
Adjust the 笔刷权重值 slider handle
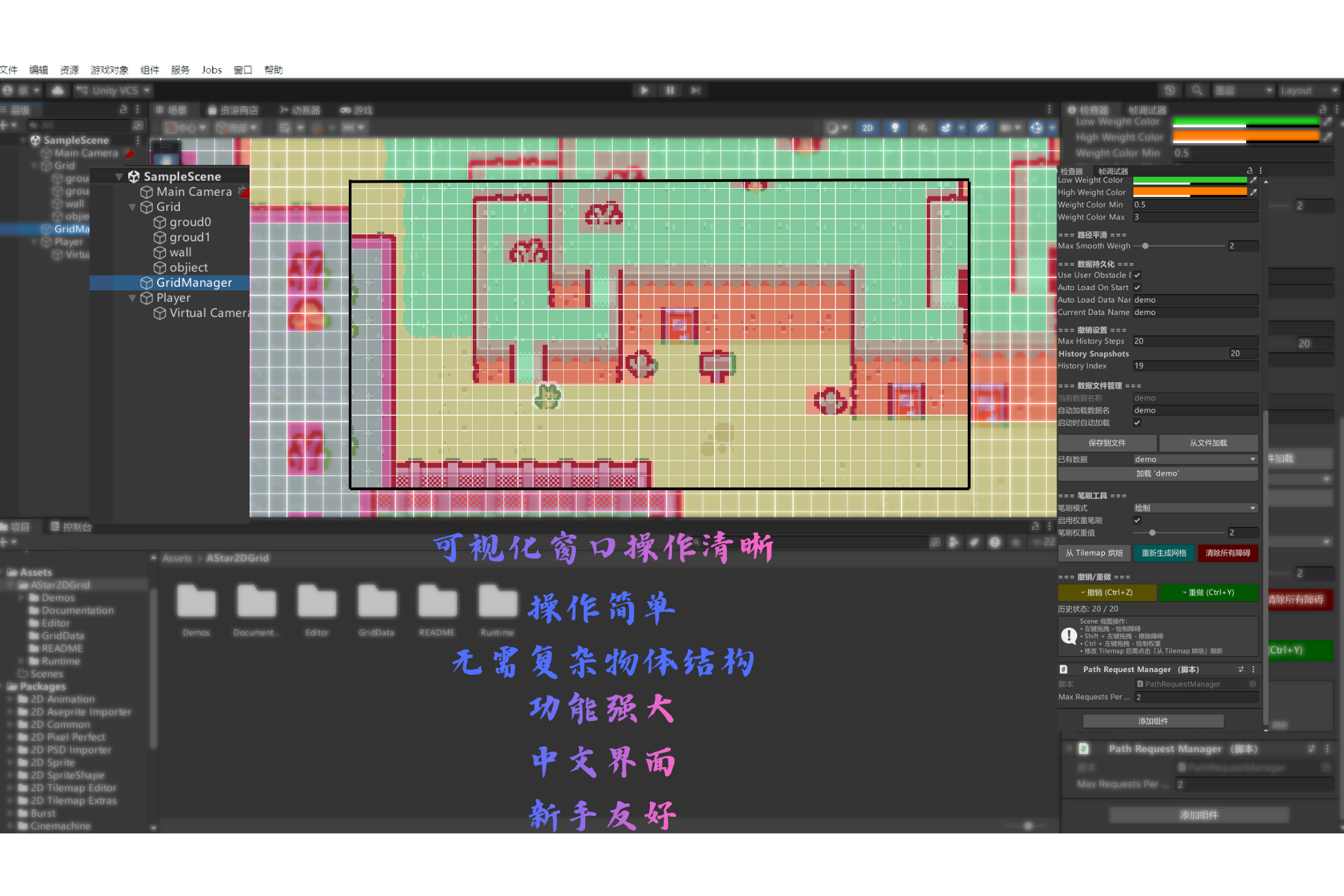(1152, 533)
